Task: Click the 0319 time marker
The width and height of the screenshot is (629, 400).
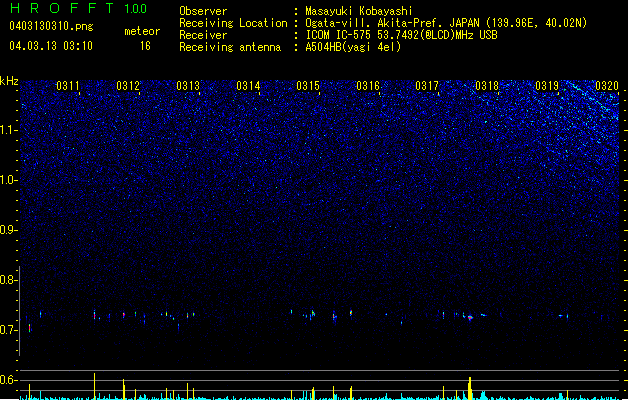Action: click(x=547, y=86)
